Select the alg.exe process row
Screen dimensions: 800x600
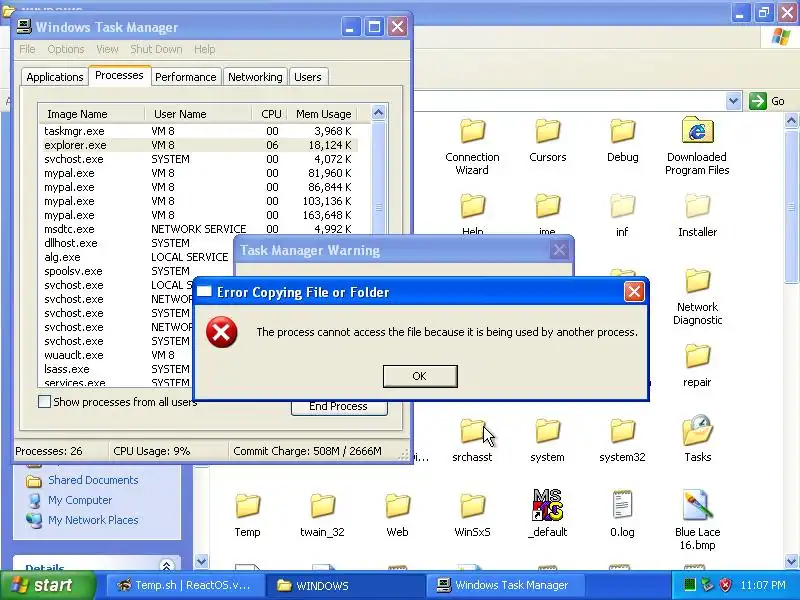pos(137,257)
